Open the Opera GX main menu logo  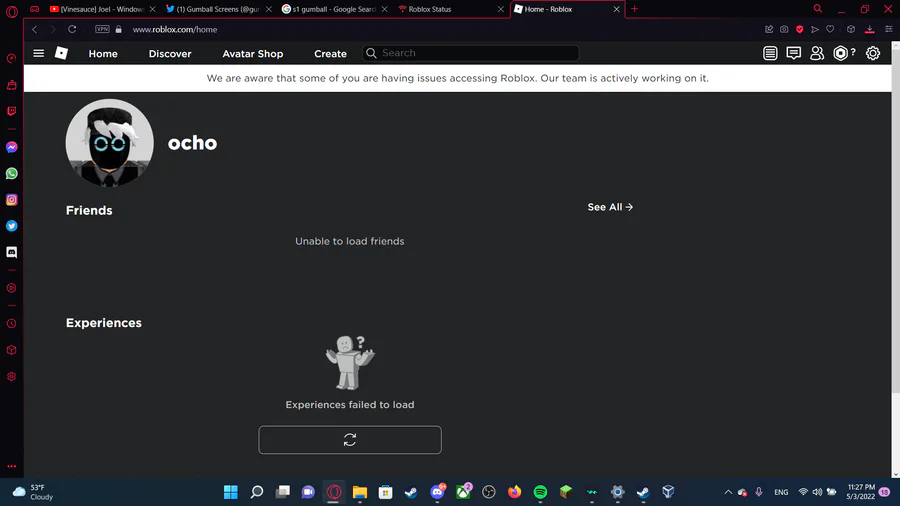point(11,10)
